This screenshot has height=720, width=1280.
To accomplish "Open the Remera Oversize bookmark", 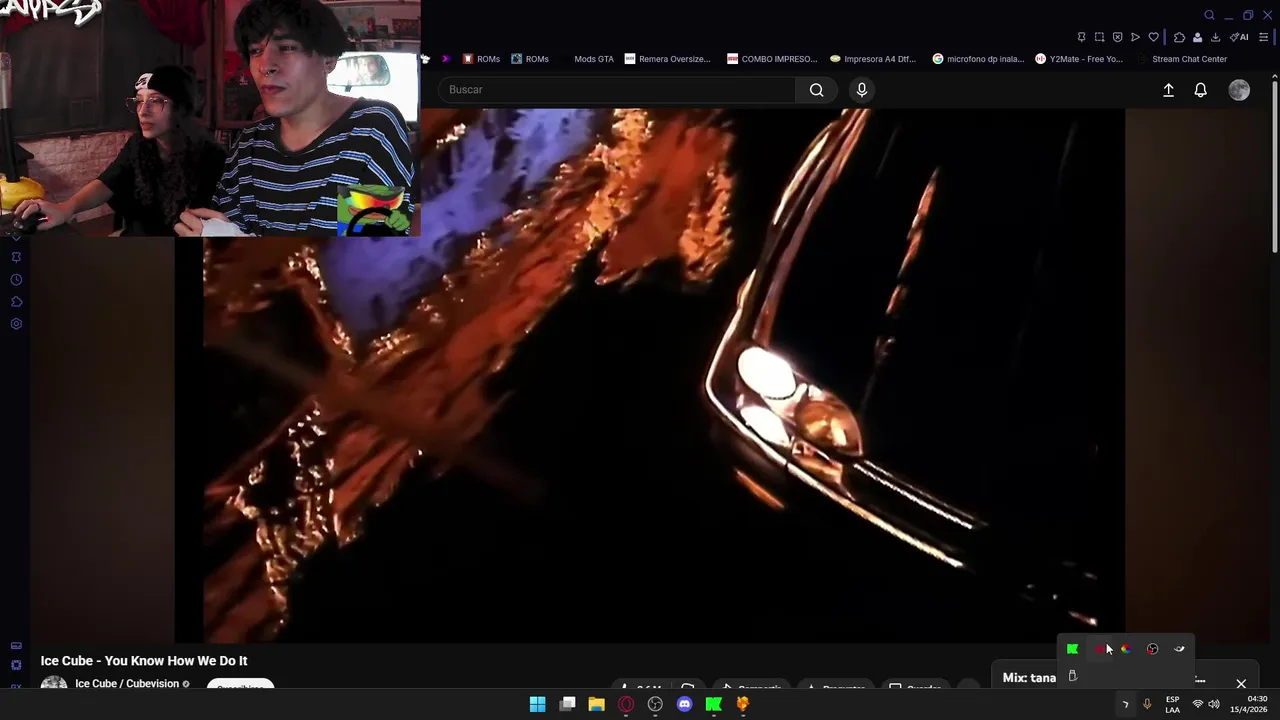I will 667,59.
